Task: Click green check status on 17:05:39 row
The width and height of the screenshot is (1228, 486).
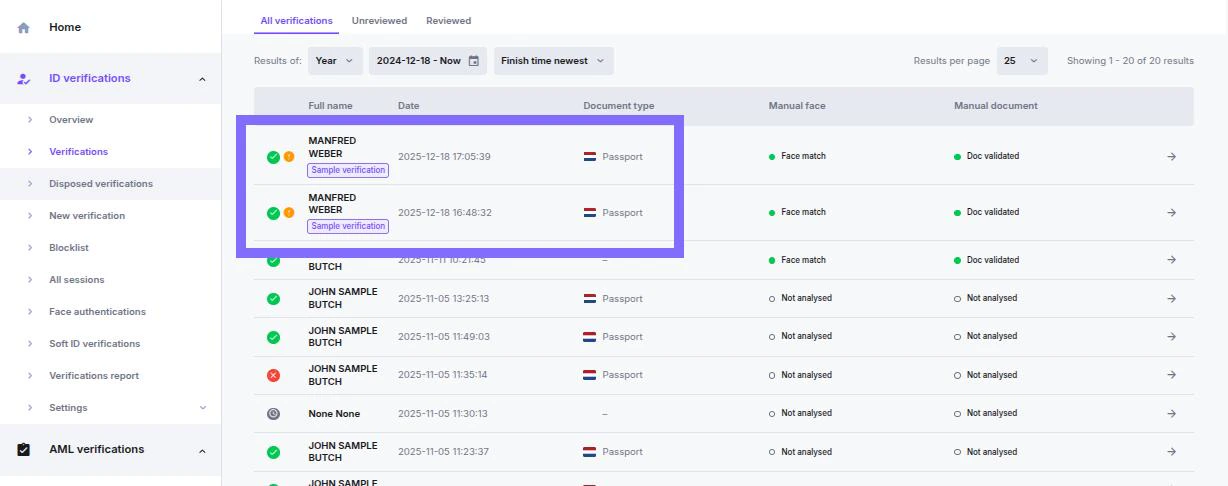Action: pyautogui.click(x=273, y=157)
